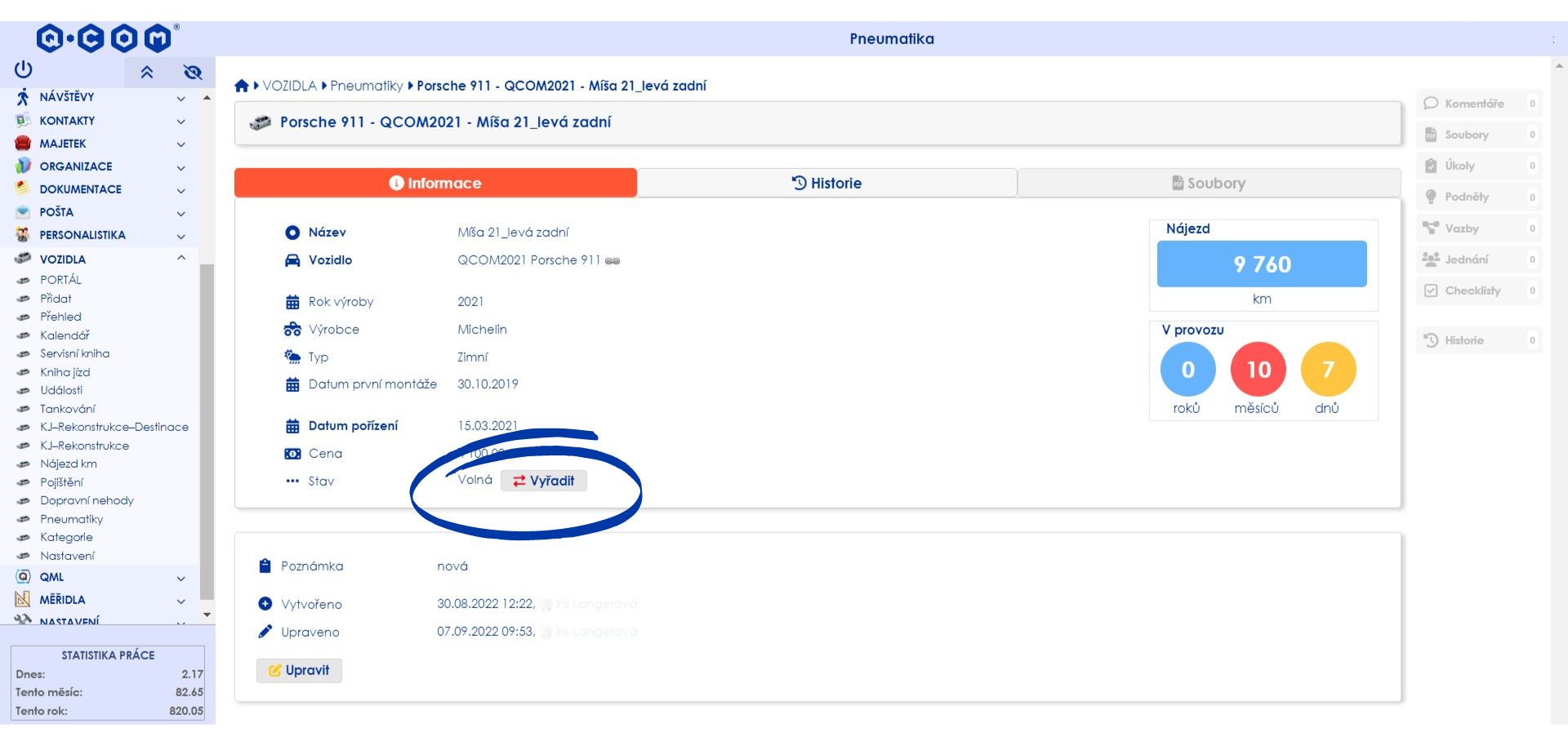The width and height of the screenshot is (1568, 746).
Task: Switch to the Informace tab
Action: point(435,183)
